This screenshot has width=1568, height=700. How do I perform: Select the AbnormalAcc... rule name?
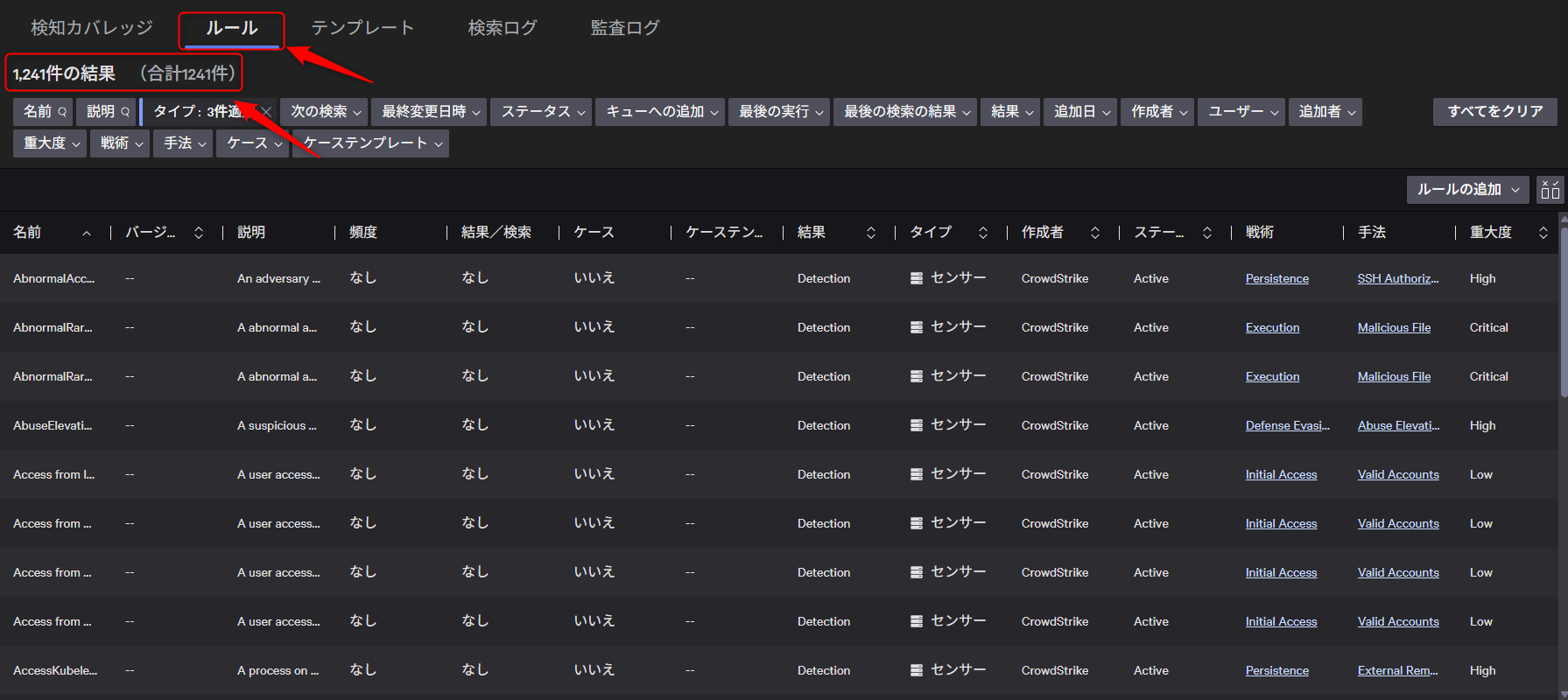[54, 278]
